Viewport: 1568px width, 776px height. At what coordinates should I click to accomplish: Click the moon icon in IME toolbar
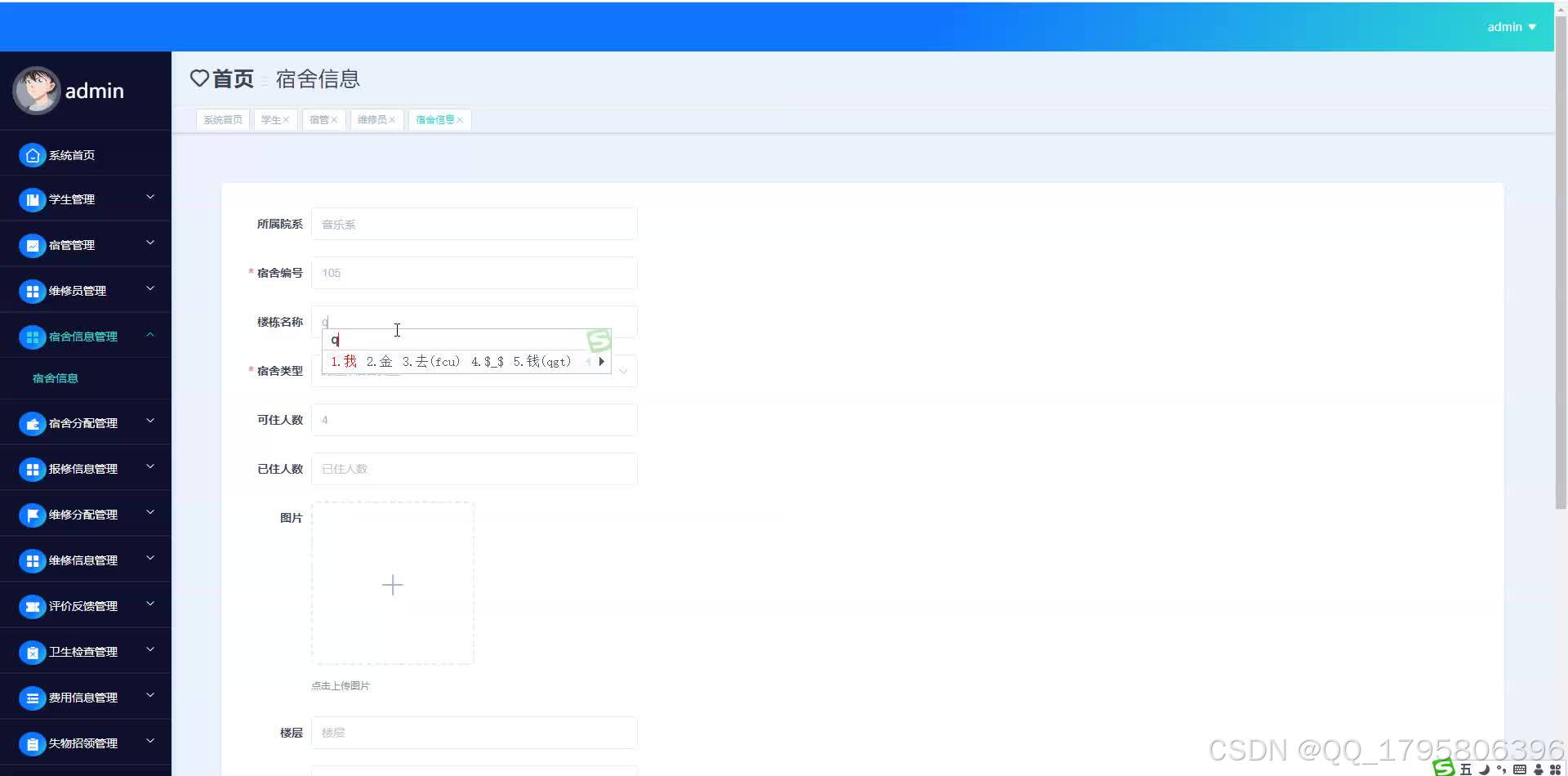(1484, 769)
